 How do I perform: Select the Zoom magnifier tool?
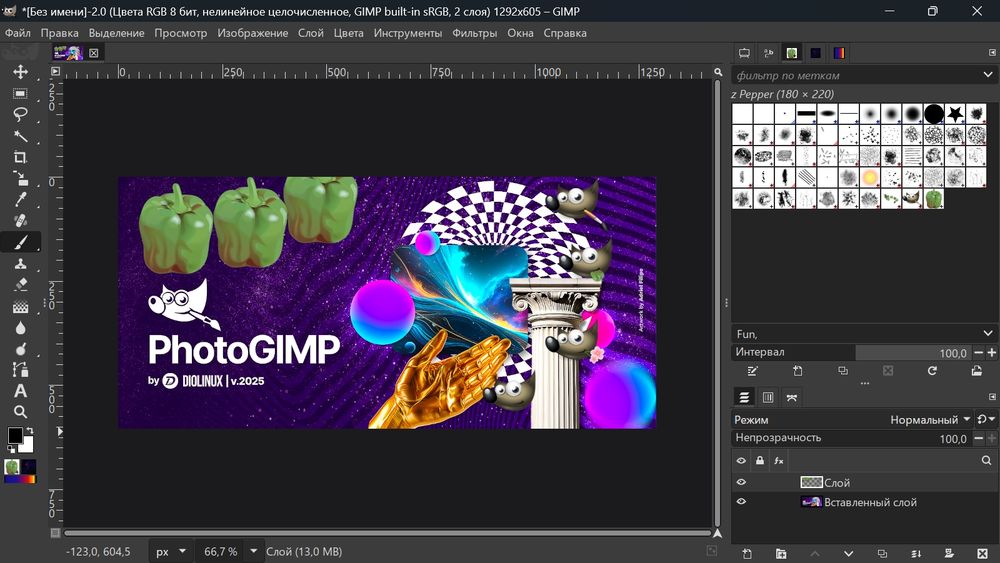(20, 412)
